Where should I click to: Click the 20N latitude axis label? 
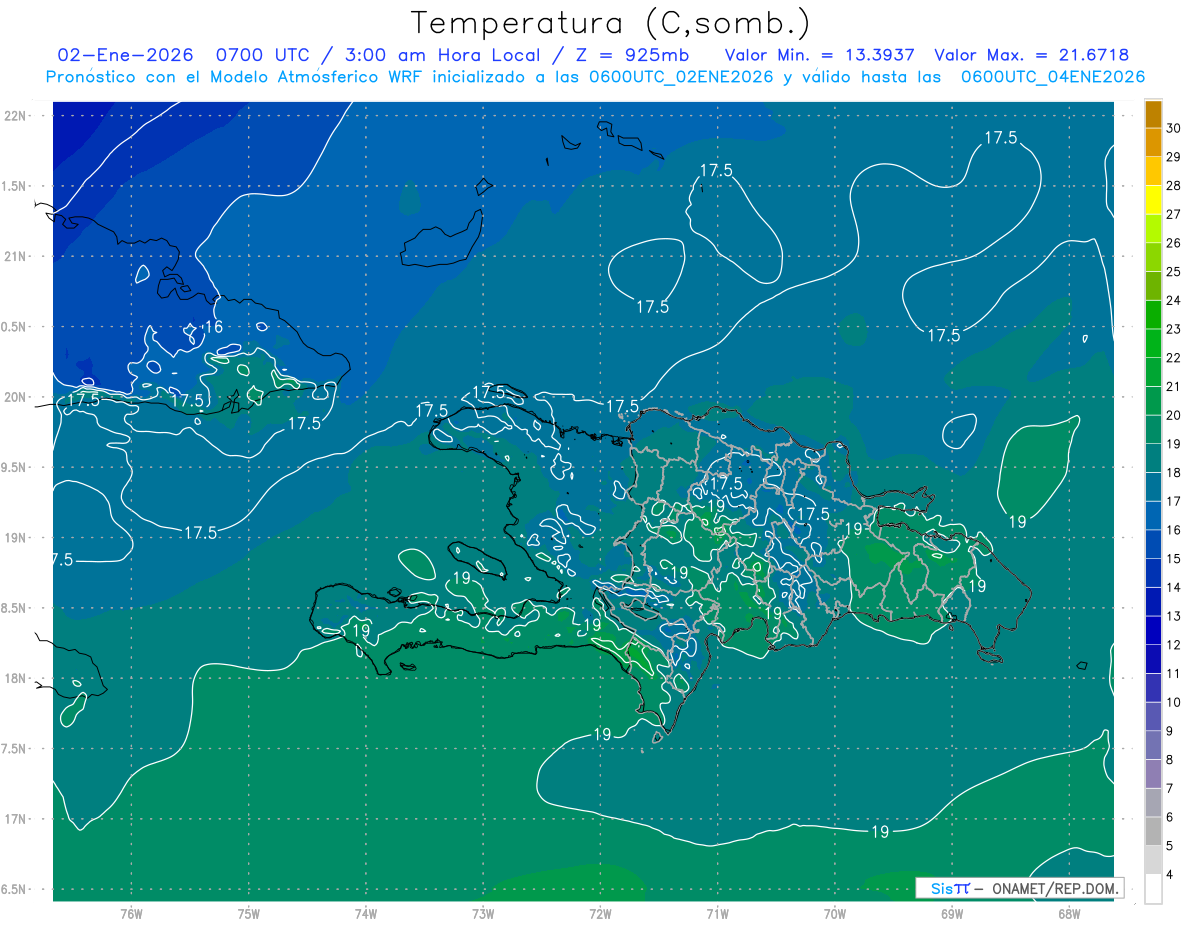(x=15, y=397)
